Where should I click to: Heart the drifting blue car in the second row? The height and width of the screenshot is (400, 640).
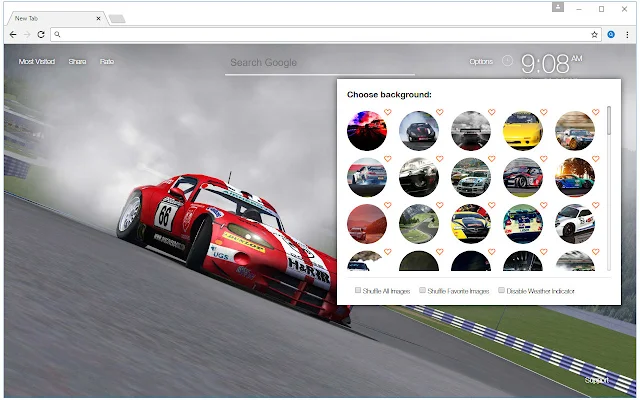pos(388,158)
